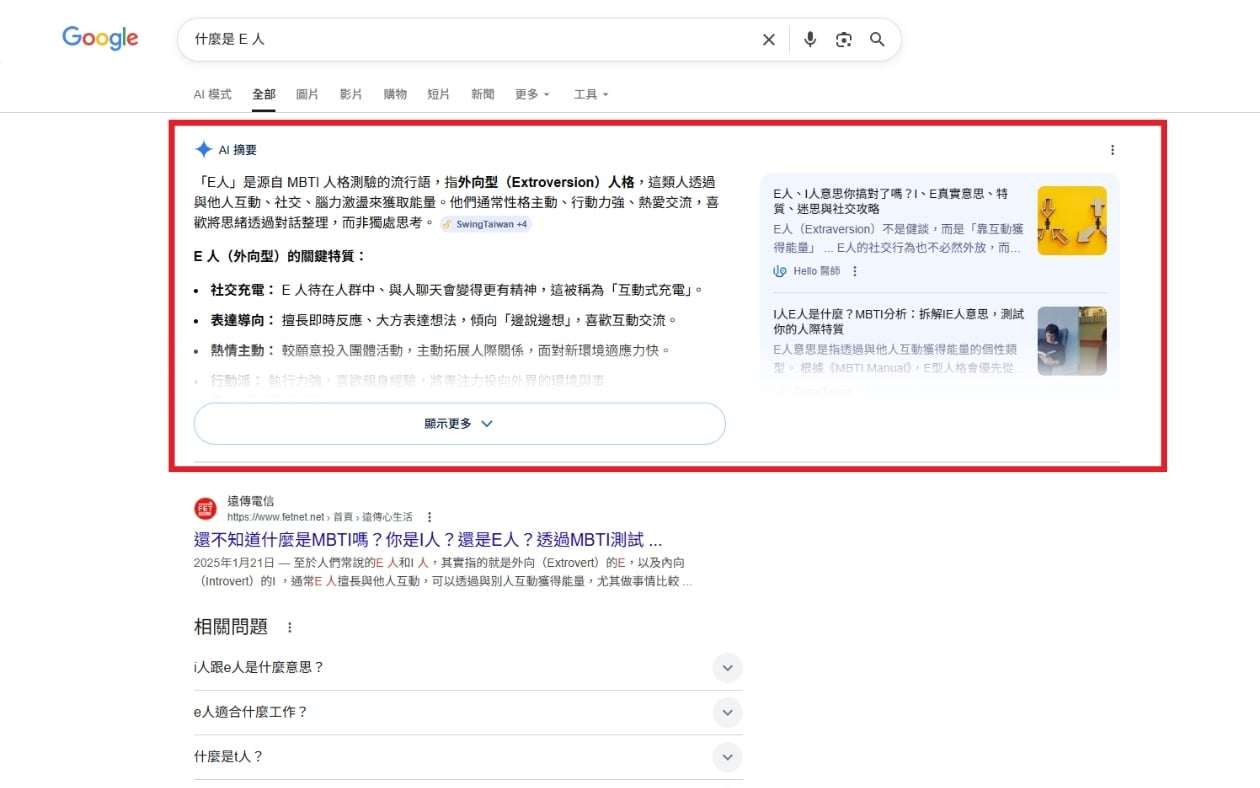Open the SwingTaiwan +4 sources chip

pos(484,224)
